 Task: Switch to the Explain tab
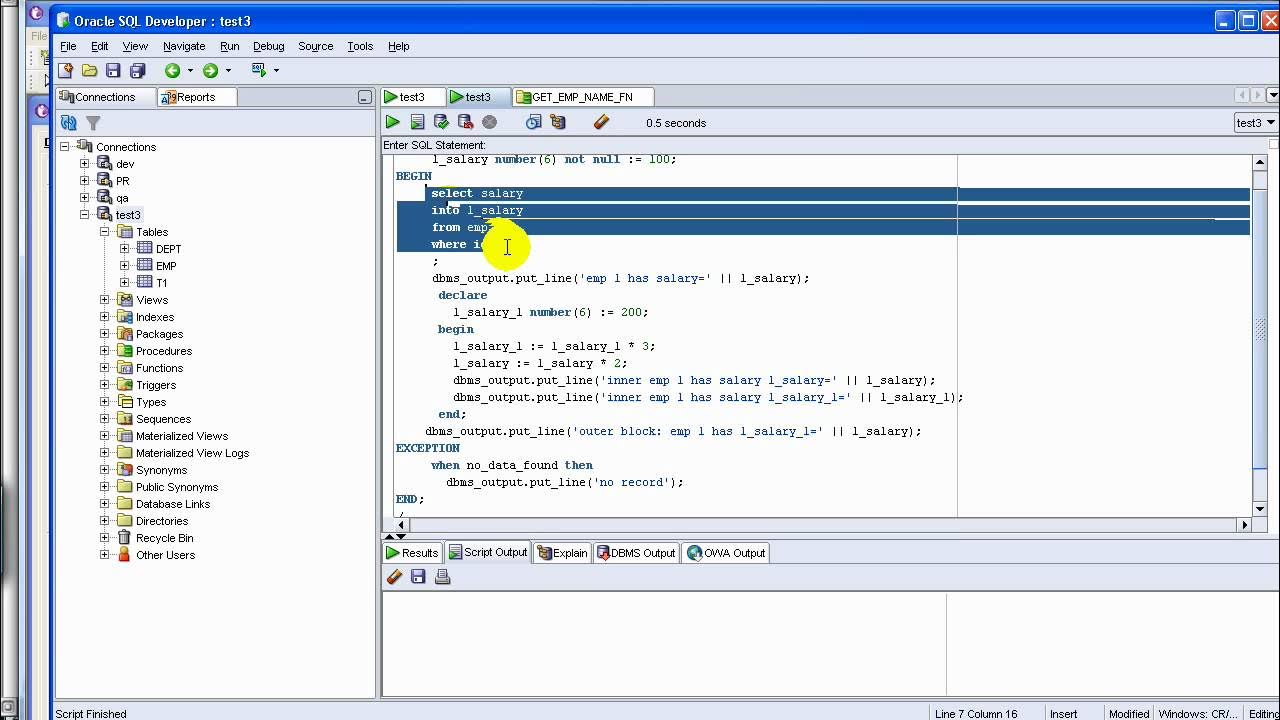[x=562, y=553]
